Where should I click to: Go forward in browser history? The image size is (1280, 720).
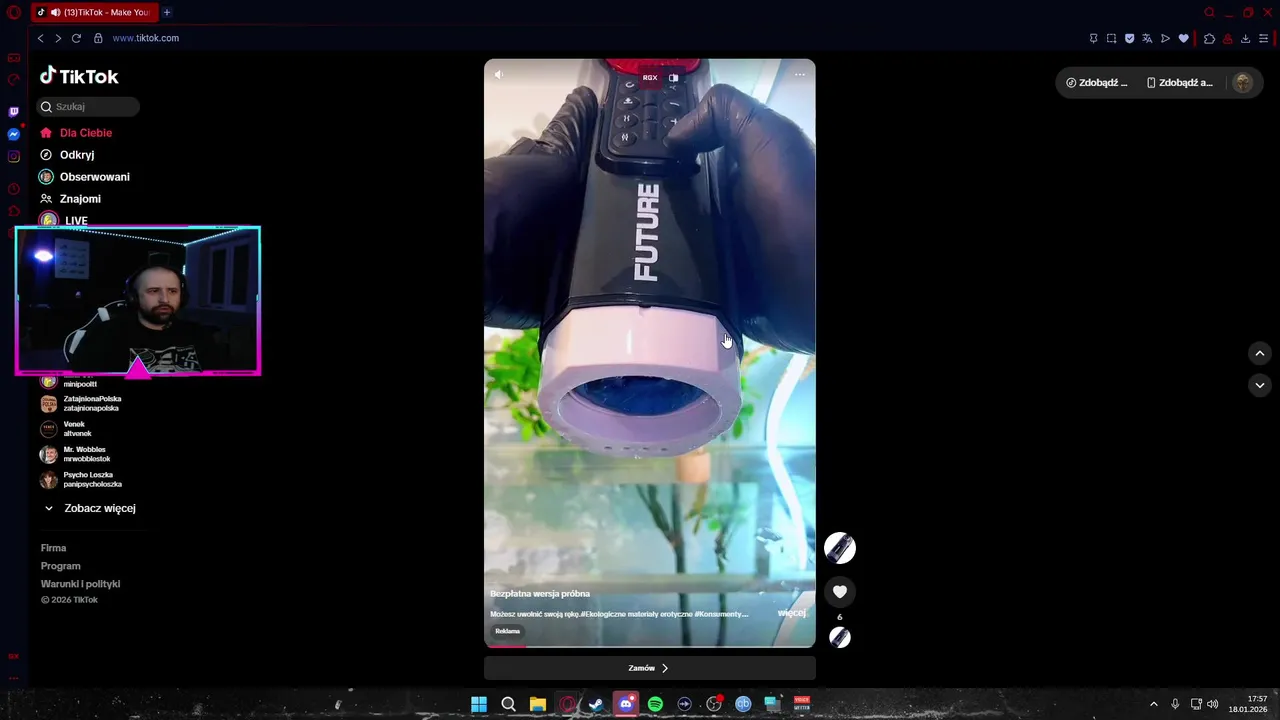coord(58,38)
